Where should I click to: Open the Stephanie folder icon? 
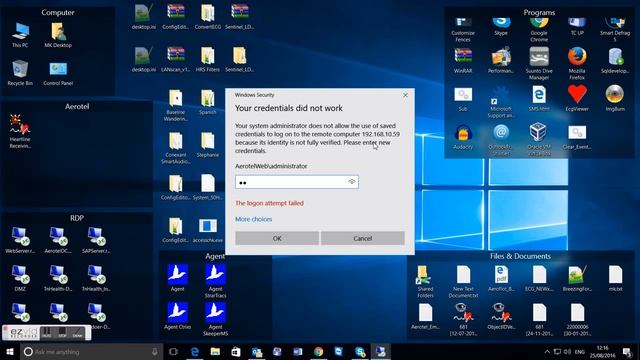[x=208, y=145]
